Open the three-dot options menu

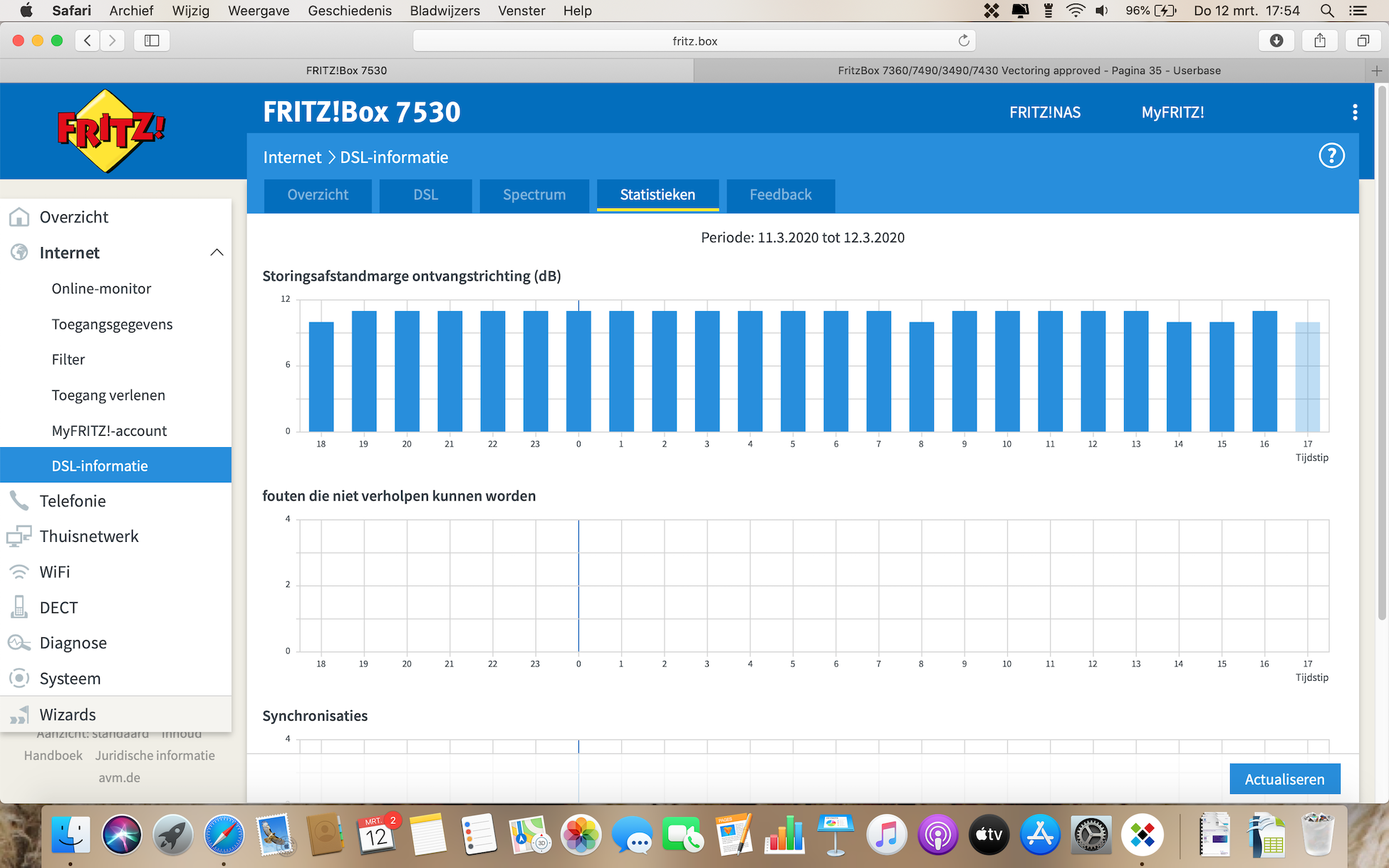point(1354,112)
